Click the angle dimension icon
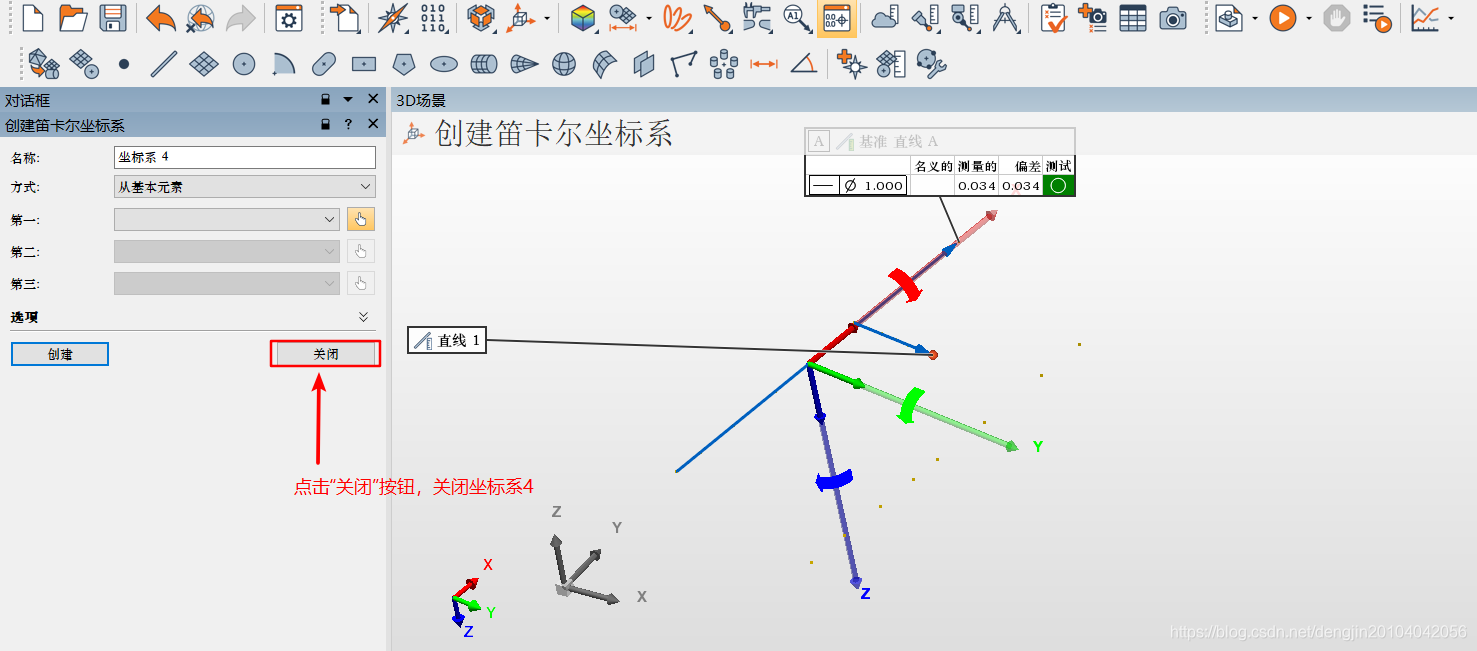The width and height of the screenshot is (1477, 651). pos(803,65)
